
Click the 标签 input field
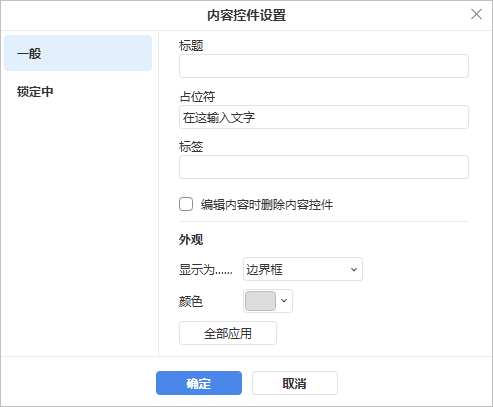324,167
